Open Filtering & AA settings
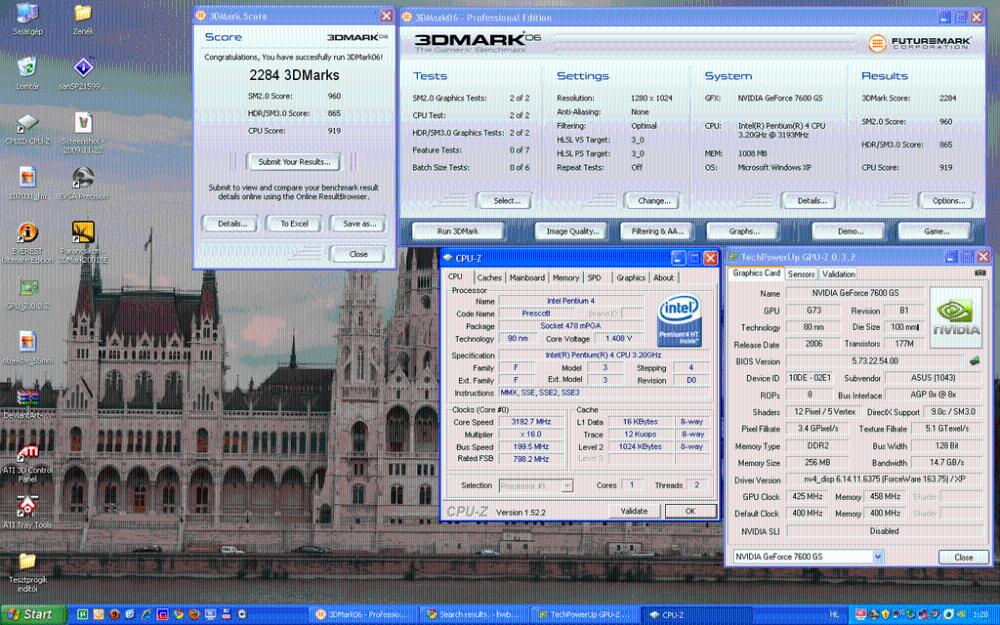This screenshot has width=1000, height=625. [657, 231]
